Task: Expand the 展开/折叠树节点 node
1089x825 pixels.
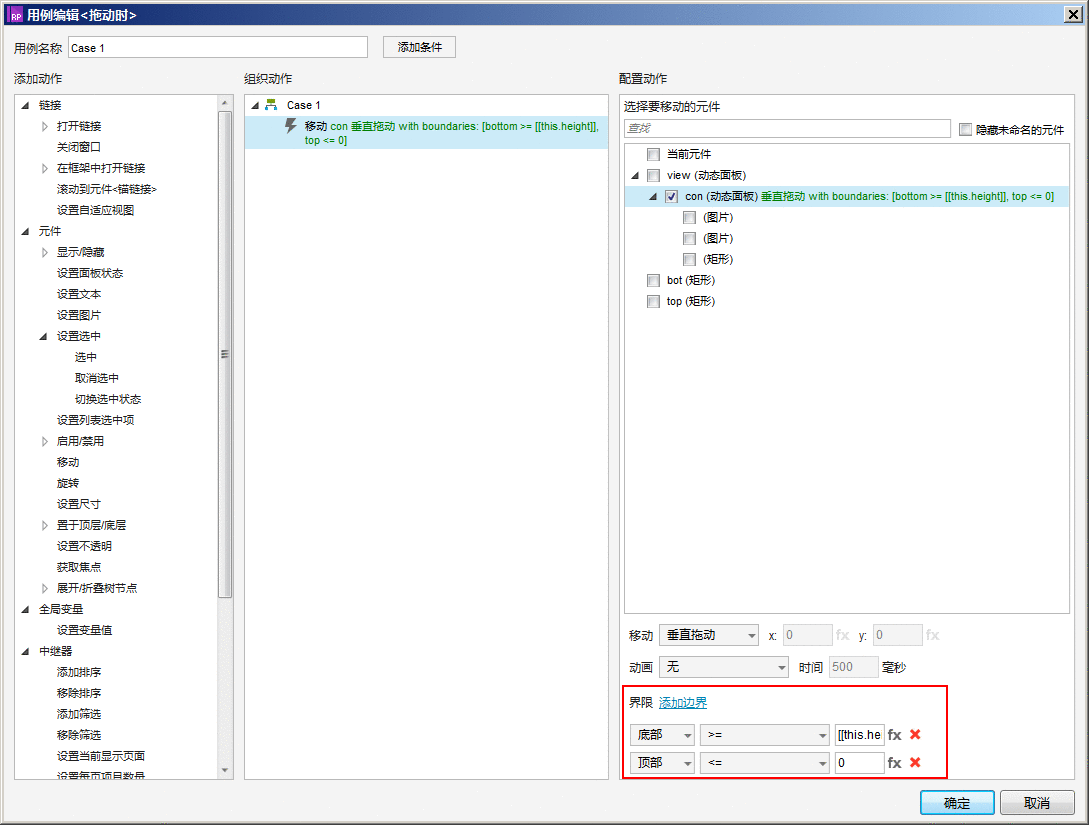Action: 44,588
